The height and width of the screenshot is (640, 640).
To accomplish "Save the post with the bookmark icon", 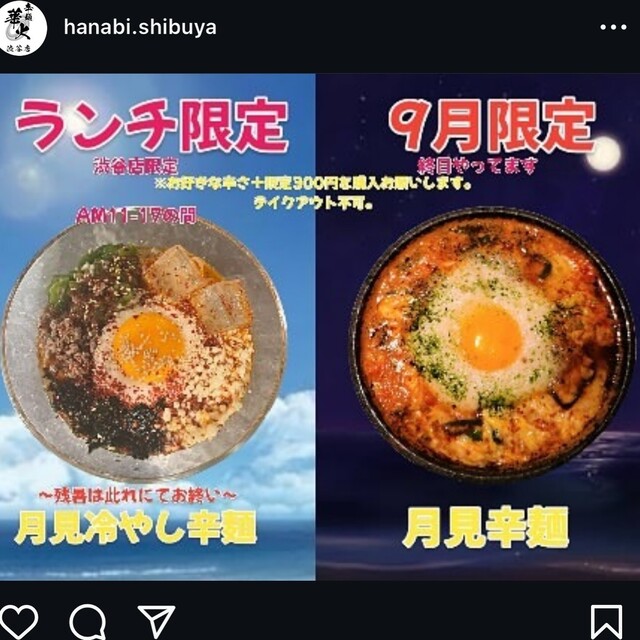I will coord(607,622).
